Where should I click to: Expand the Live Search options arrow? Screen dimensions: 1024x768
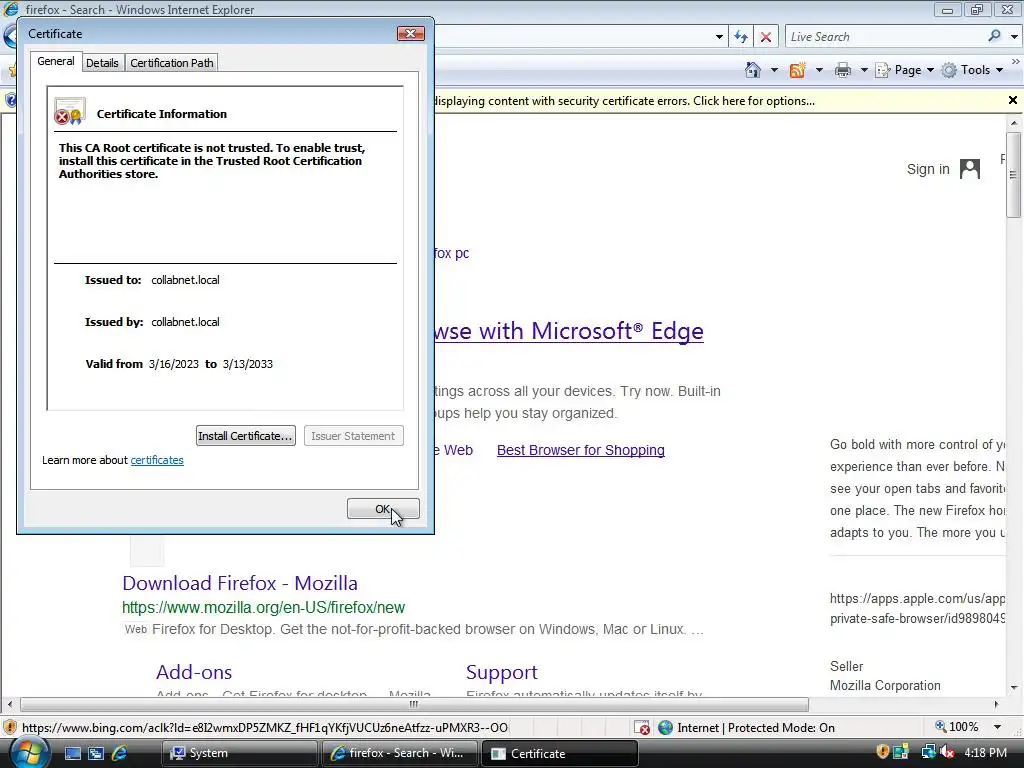tap(1014, 37)
